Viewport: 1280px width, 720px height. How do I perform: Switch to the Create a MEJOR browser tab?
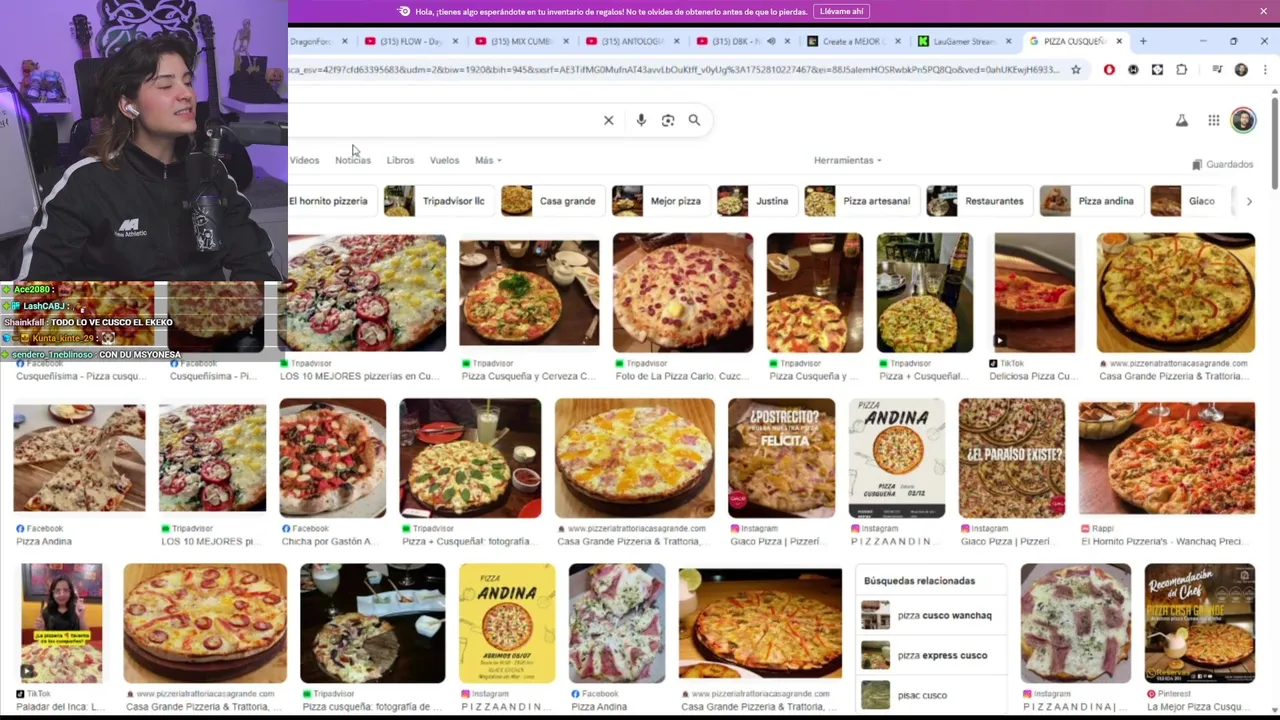click(847, 41)
